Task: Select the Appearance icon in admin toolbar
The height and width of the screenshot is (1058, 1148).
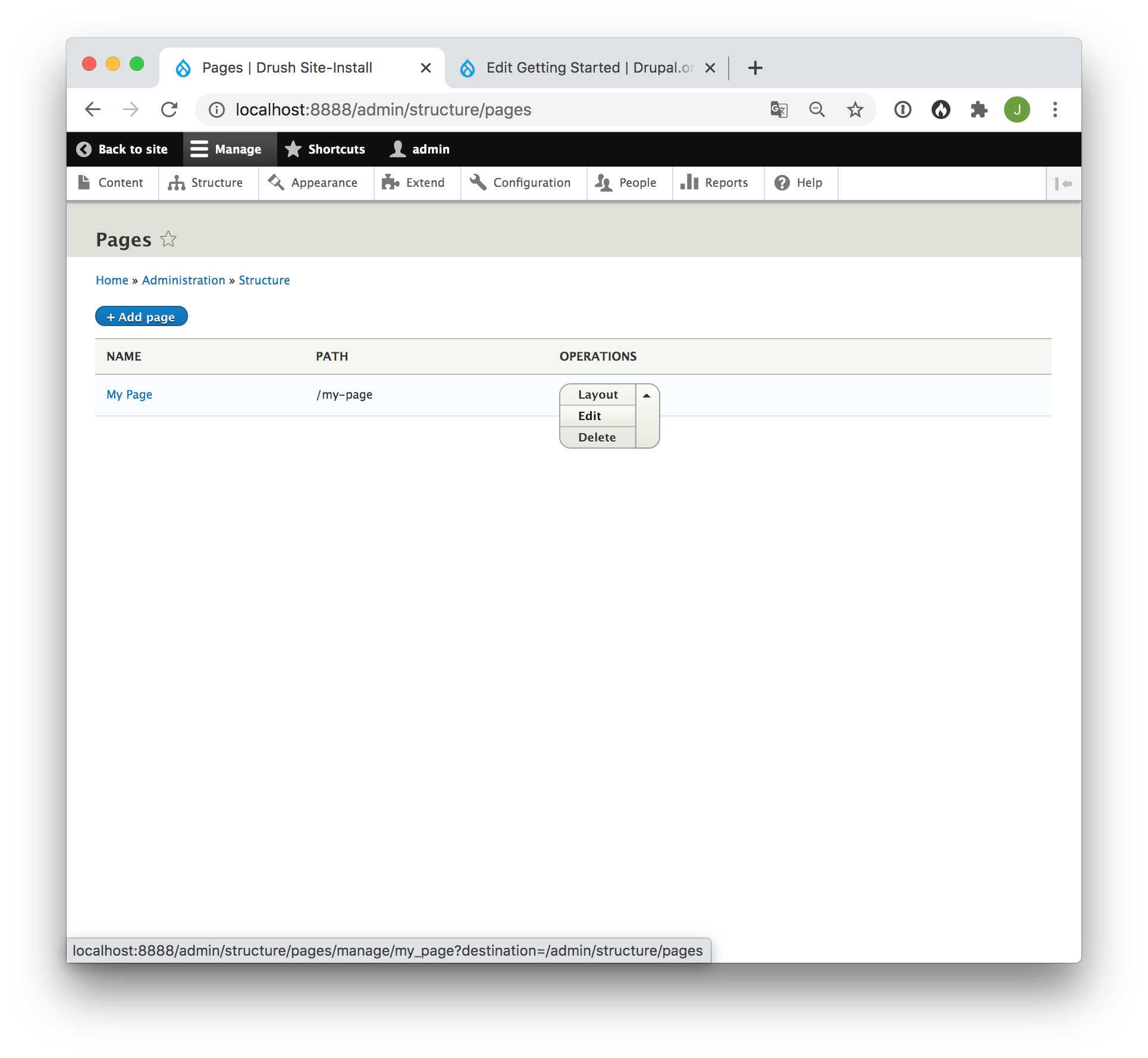Action: pyautogui.click(x=275, y=183)
